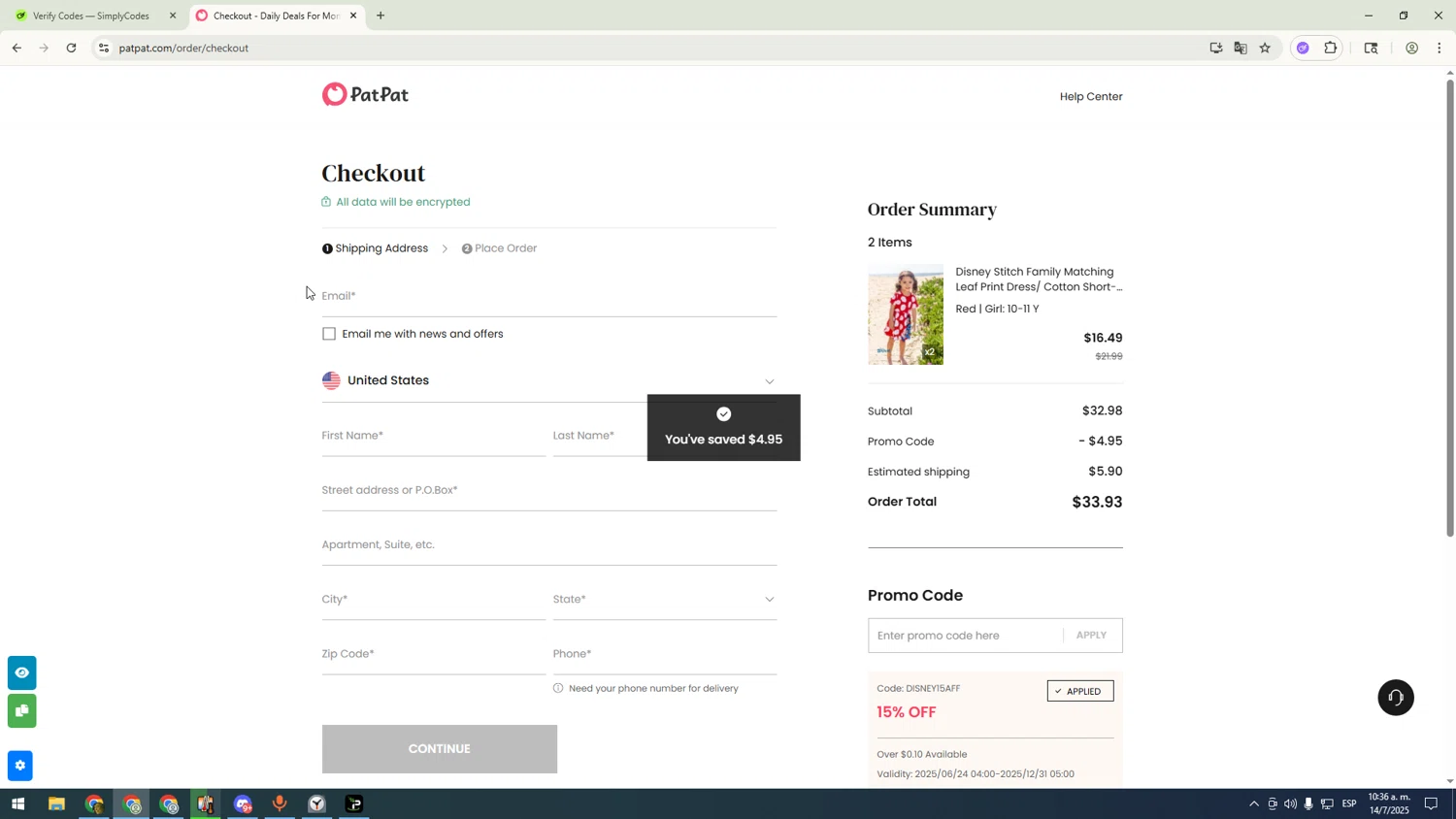This screenshot has height=819, width=1456.
Task: Select the Checkout PatPat tab
Action: point(277,16)
